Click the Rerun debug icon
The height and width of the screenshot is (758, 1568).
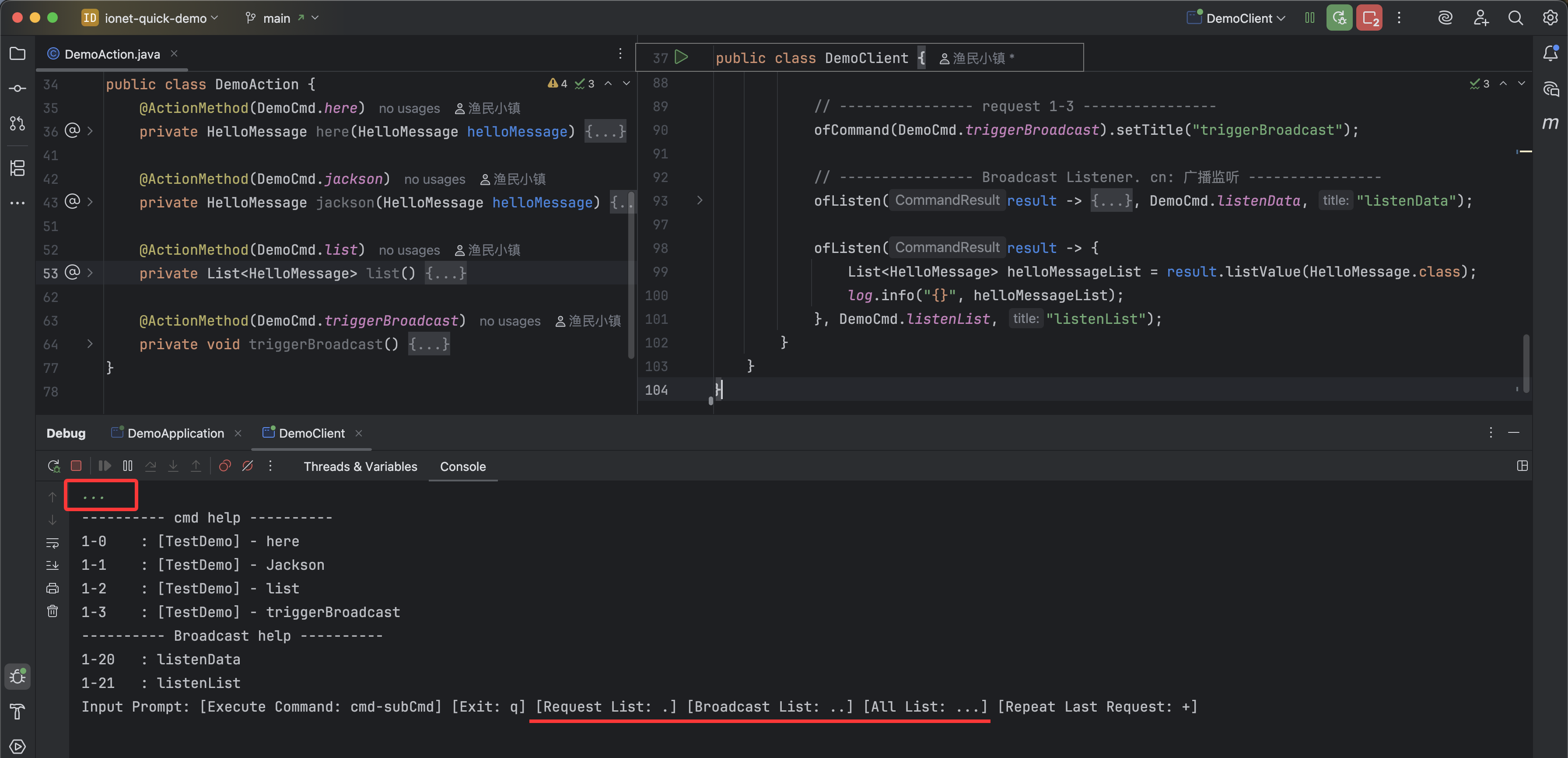coord(53,467)
